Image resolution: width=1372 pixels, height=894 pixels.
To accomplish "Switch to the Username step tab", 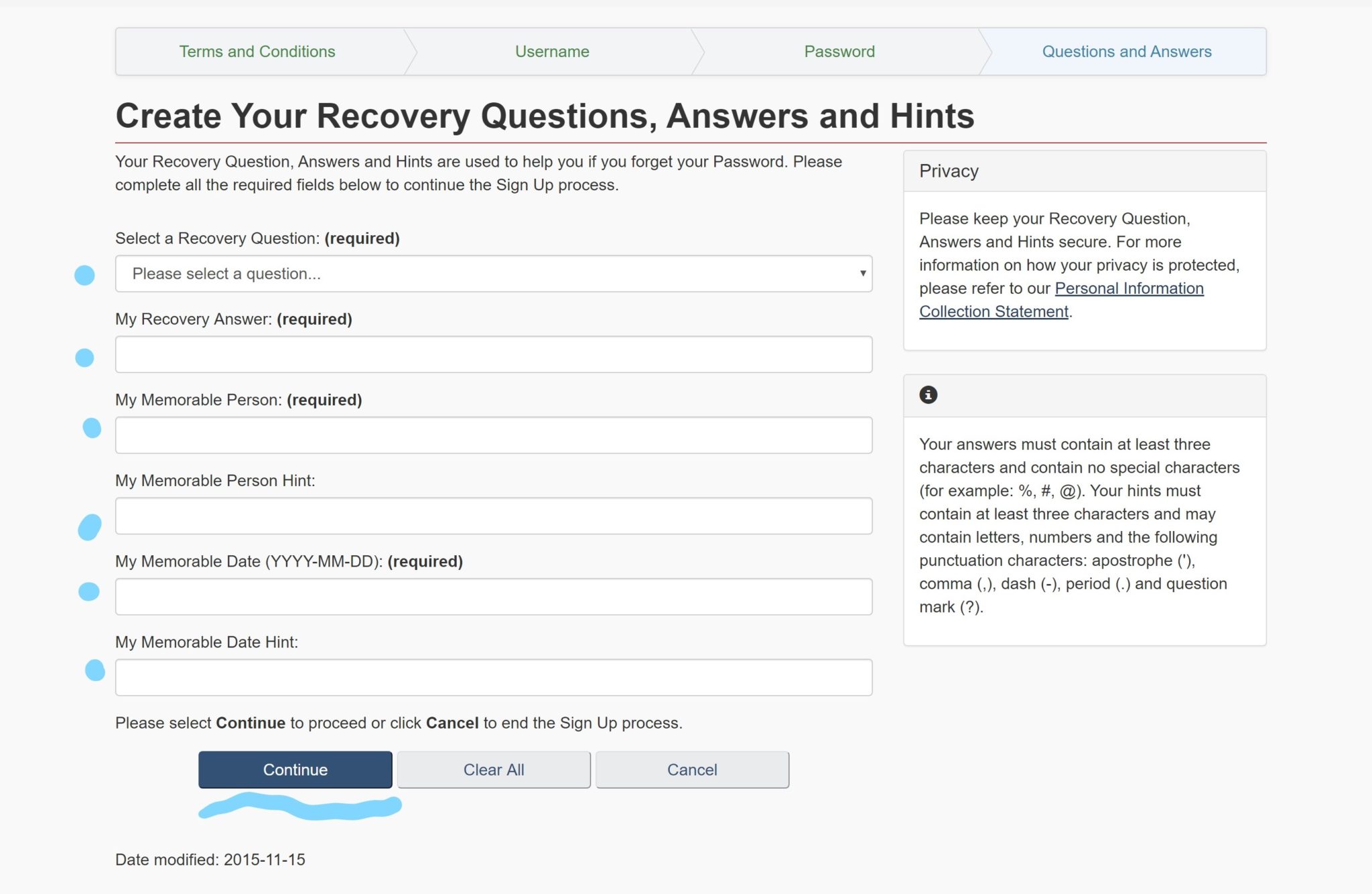I will pyautogui.click(x=552, y=52).
